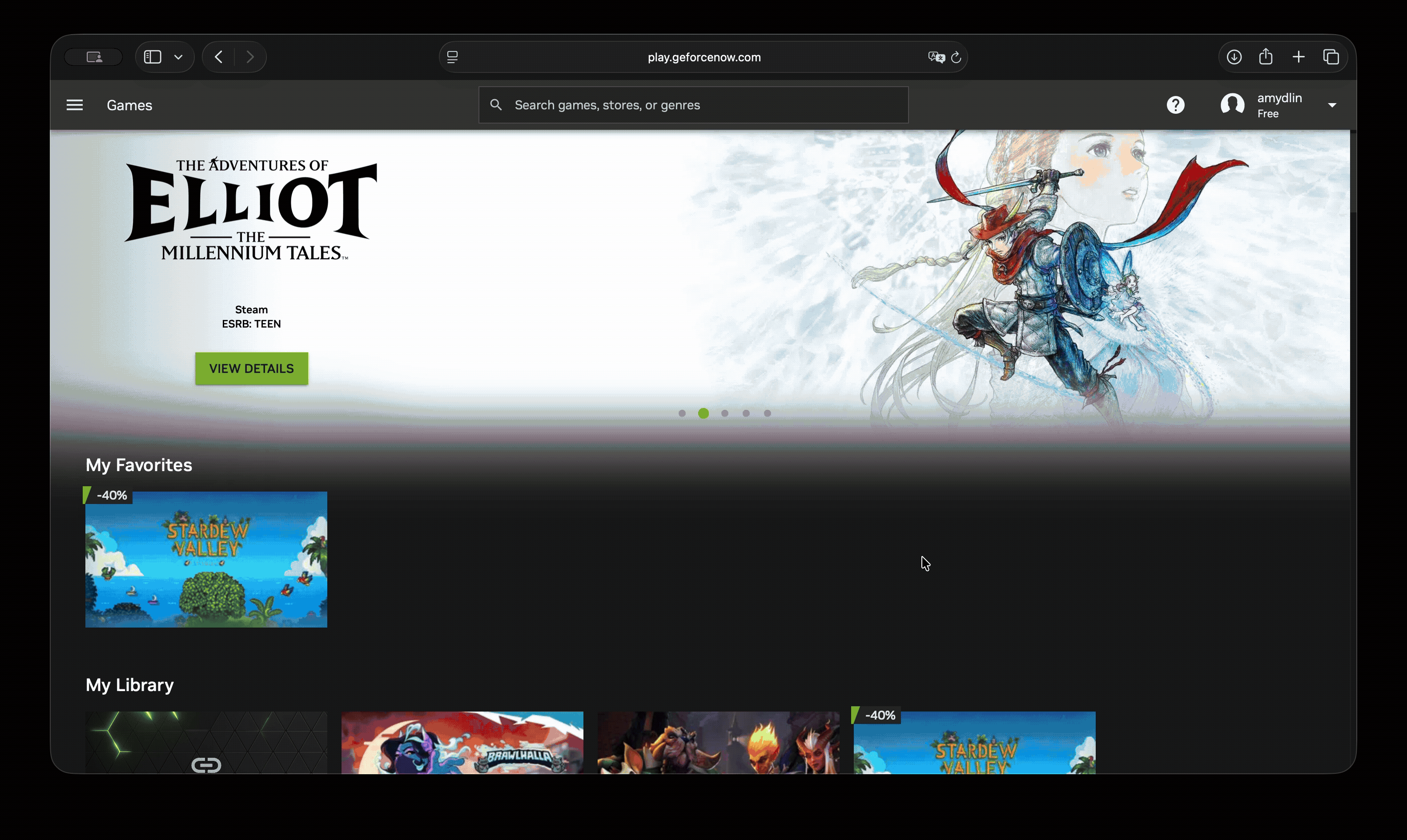Reload the page
Screen dimensions: 1407x840
tap(957, 57)
